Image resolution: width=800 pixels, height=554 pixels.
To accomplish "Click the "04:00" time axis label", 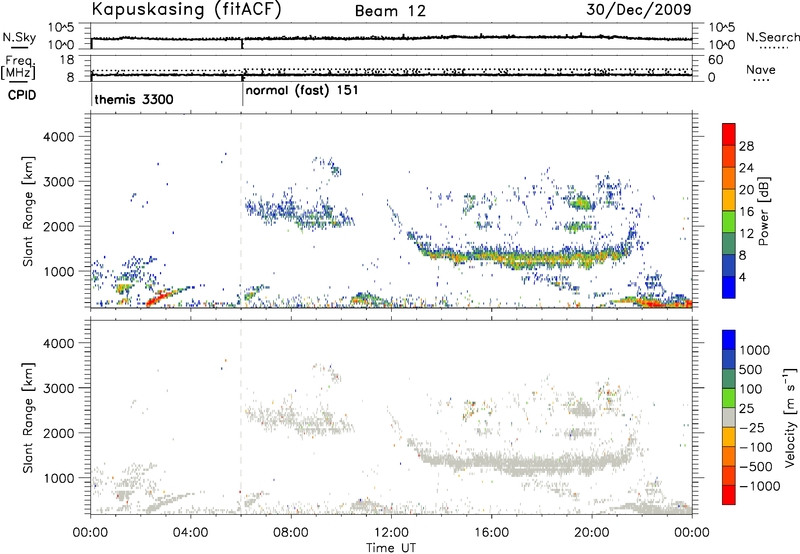I will point(191,533).
